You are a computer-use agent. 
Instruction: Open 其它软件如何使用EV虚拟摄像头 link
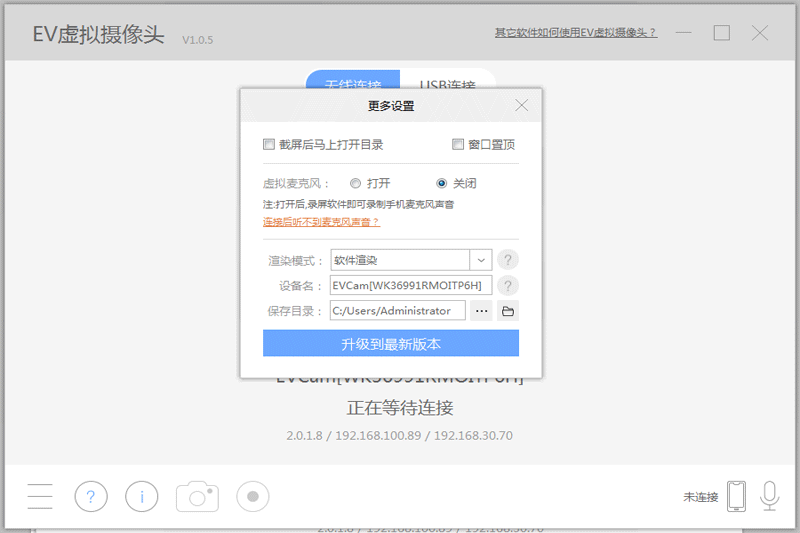pos(576,33)
